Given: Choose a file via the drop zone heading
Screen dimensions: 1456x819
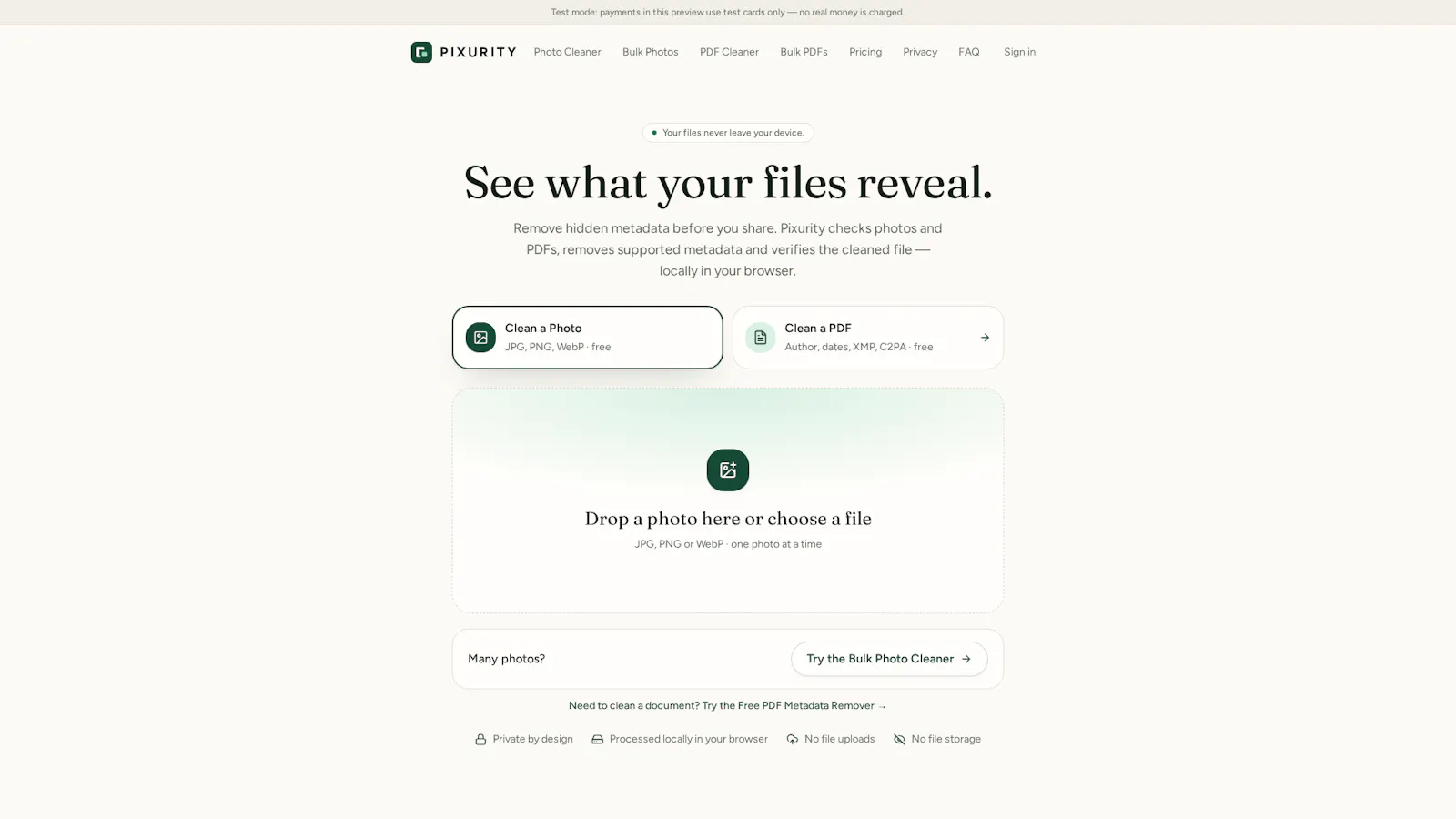Looking at the screenshot, I should click(x=728, y=519).
